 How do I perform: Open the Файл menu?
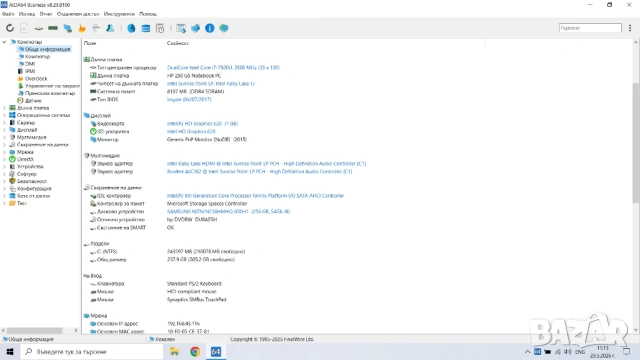point(8,14)
